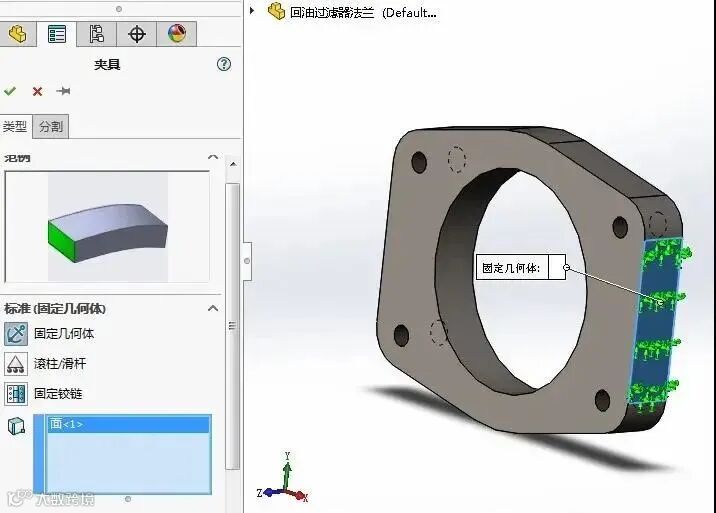
Task: Collapse the 标准 (固定几何体) section
Action: pyautogui.click(x=213, y=308)
